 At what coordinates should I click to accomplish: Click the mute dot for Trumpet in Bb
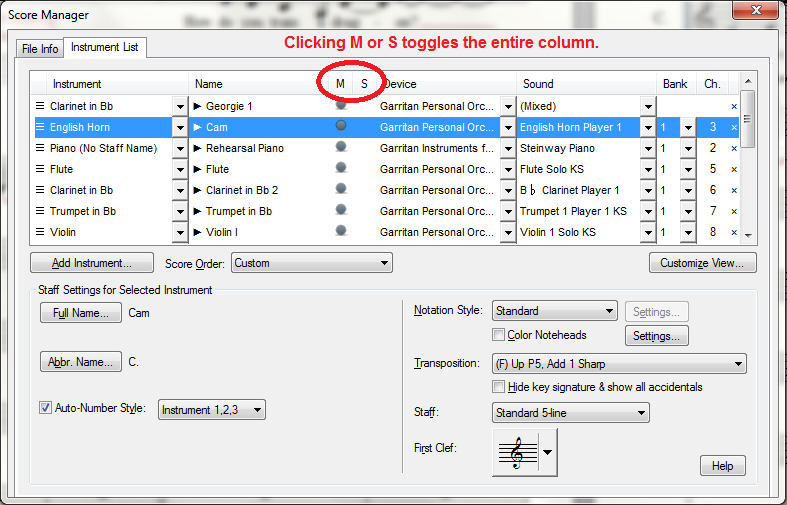click(x=341, y=210)
